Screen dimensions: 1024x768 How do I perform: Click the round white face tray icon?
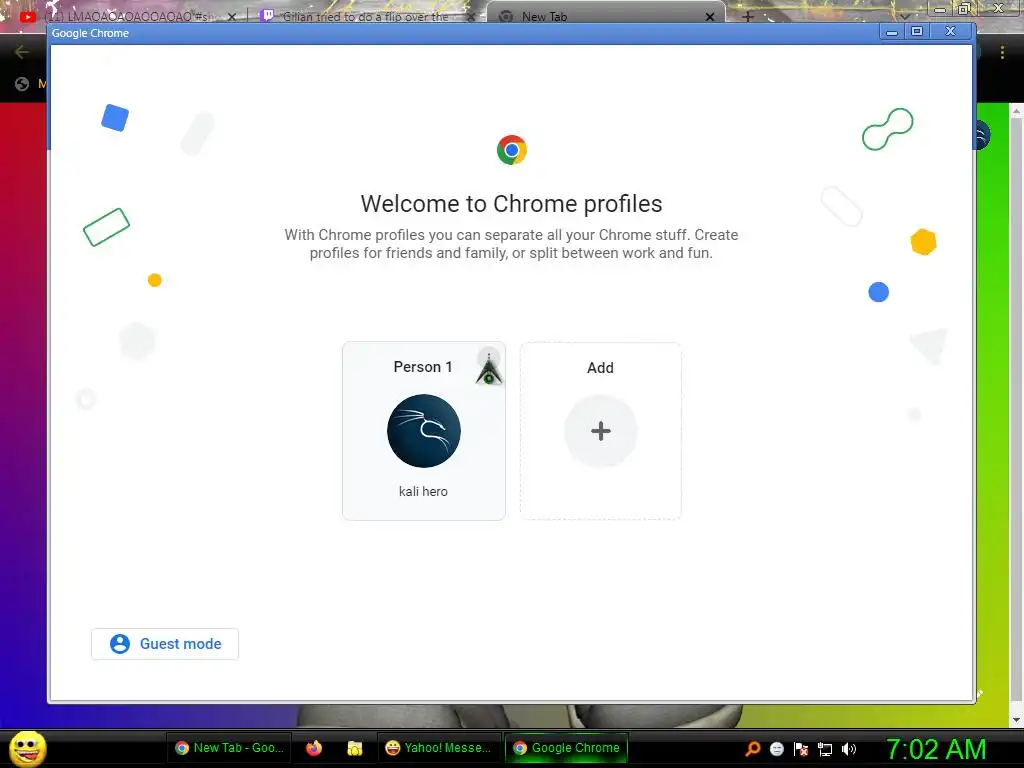(x=776, y=749)
